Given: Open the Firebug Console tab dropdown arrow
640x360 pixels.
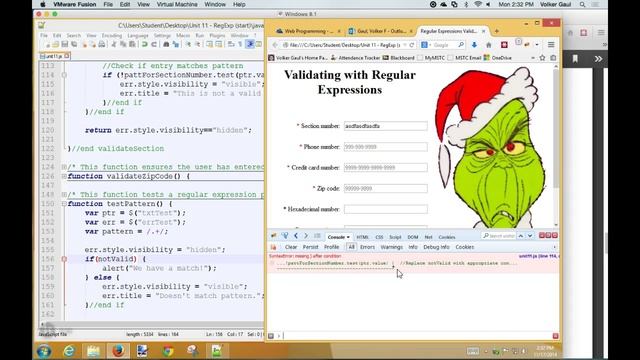Looking at the screenshot, I should pos(348,237).
